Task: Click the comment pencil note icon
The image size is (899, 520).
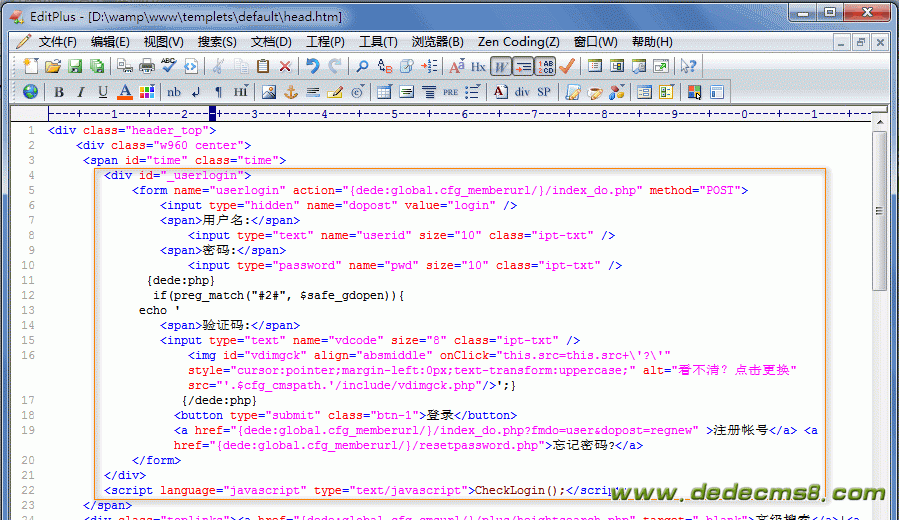Action: click(x=335, y=92)
